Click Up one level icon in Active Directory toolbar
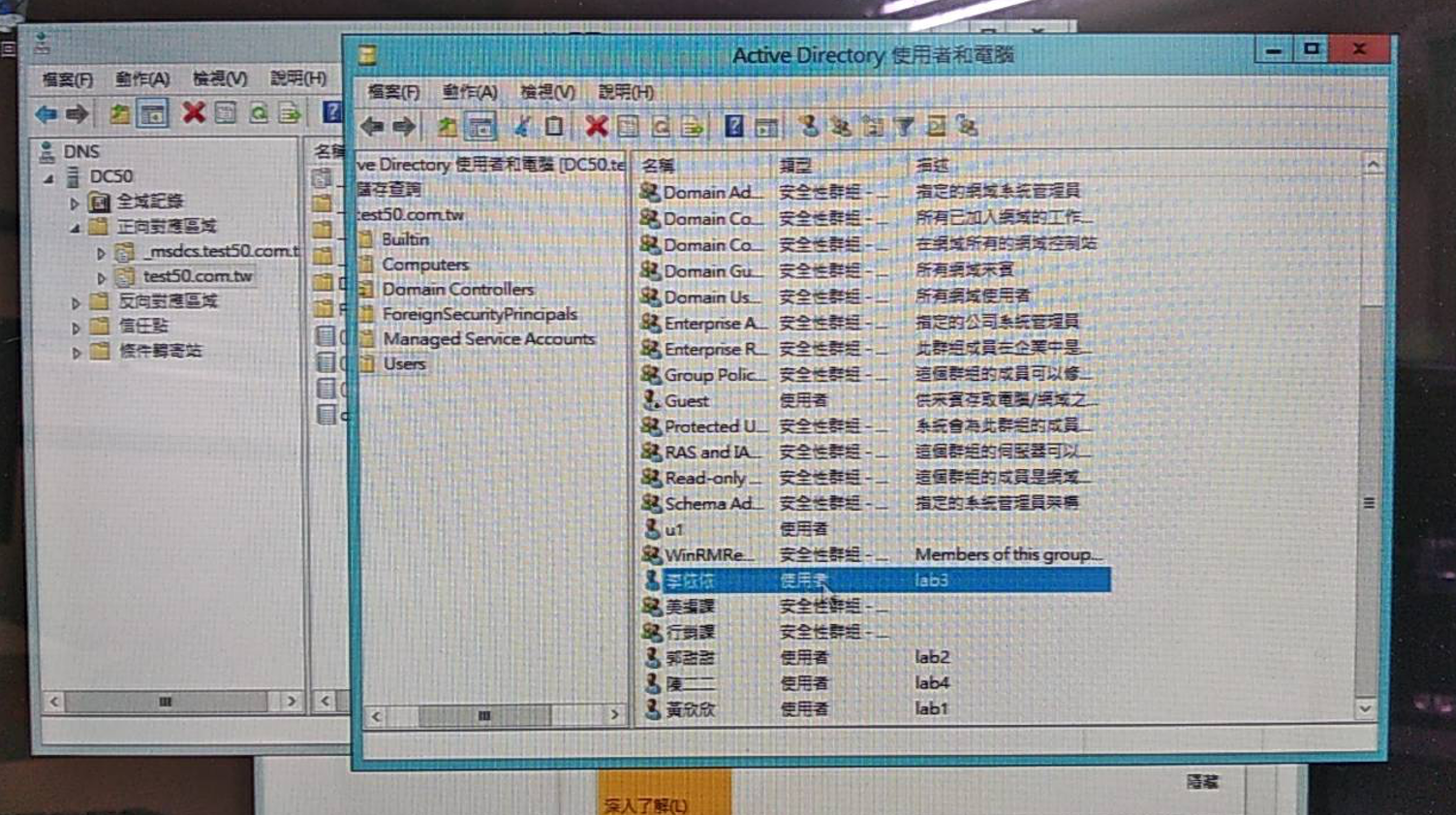This screenshot has height=815, width=1456. point(447,126)
